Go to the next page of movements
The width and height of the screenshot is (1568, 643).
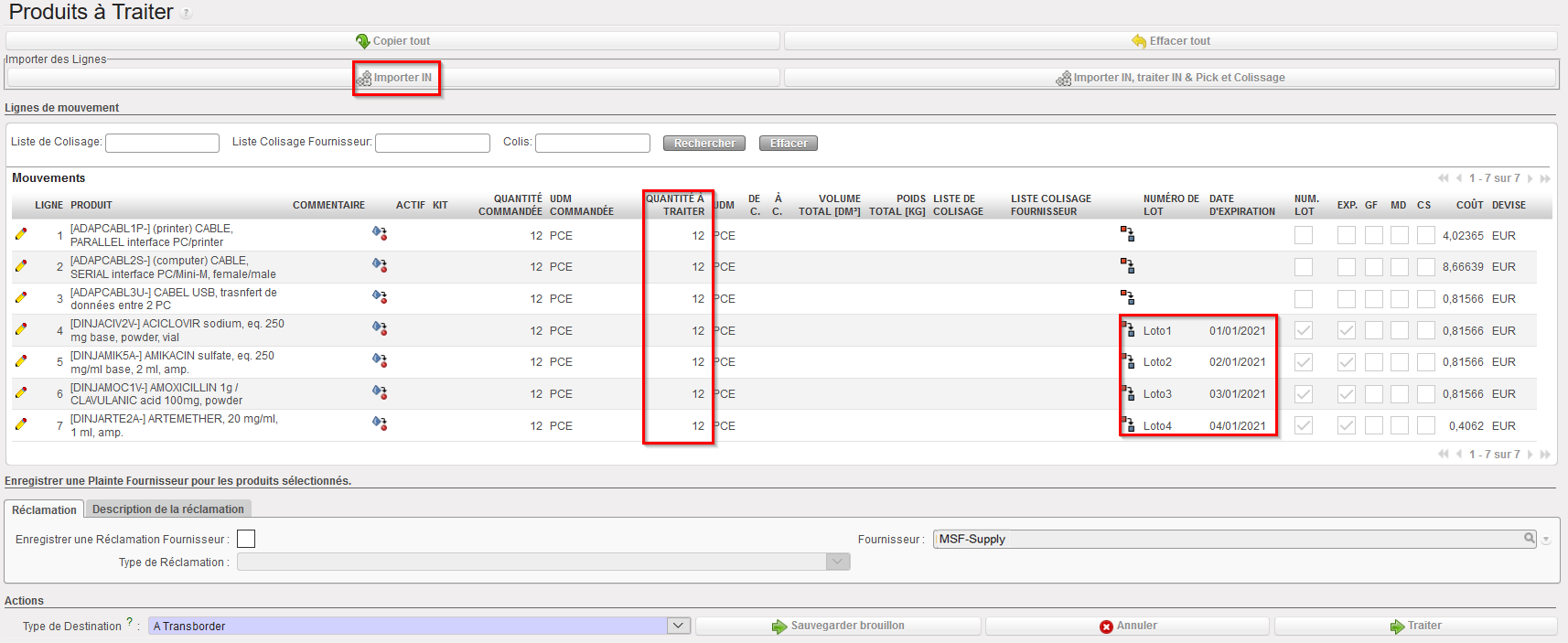click(1530, 178)
